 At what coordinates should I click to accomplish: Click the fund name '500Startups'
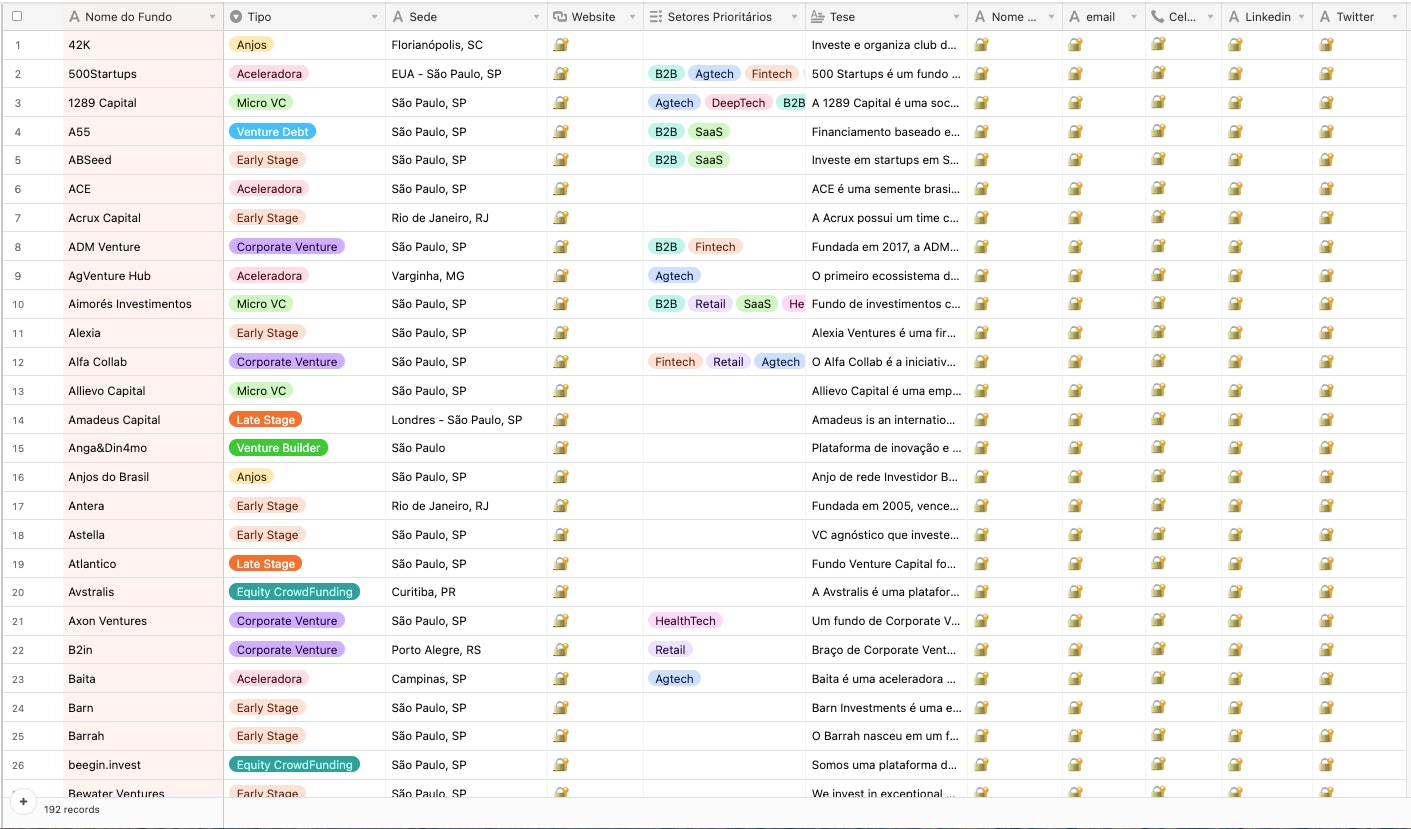102,74
